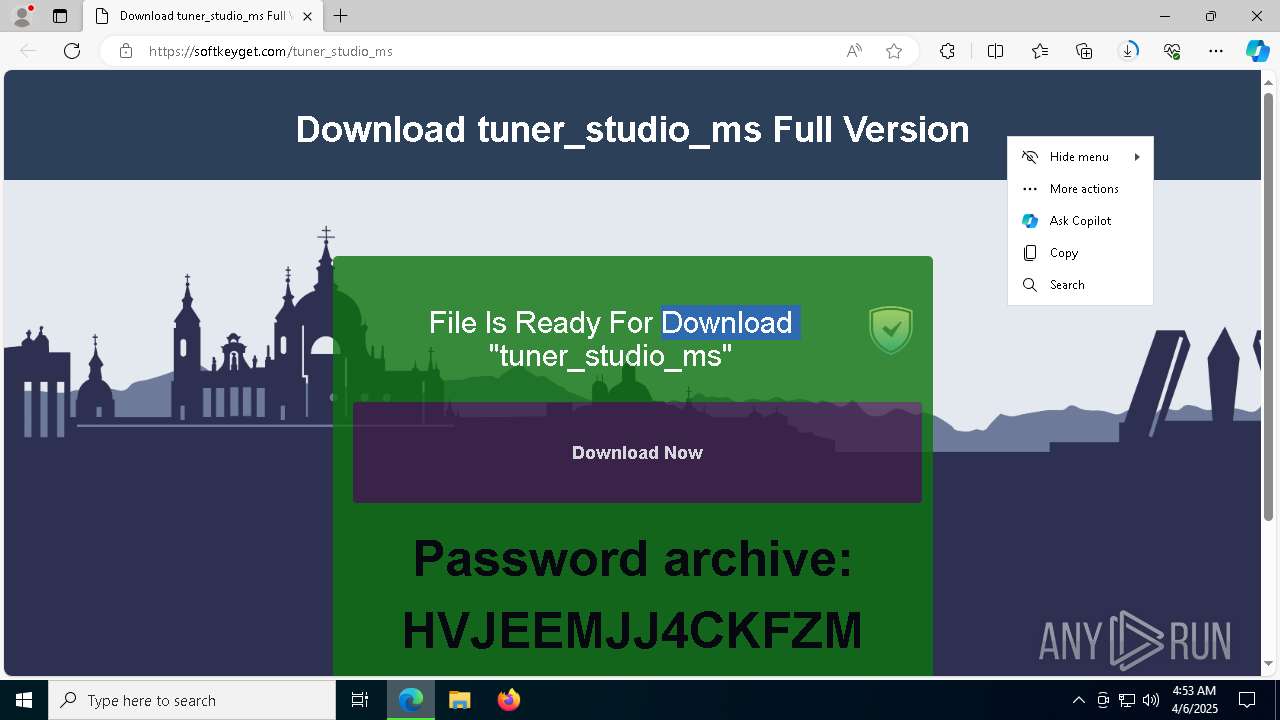Open the clock showing 4:53 AM
The height and width of the screenshot is (720, 1280).
(x=1194, y=700)
